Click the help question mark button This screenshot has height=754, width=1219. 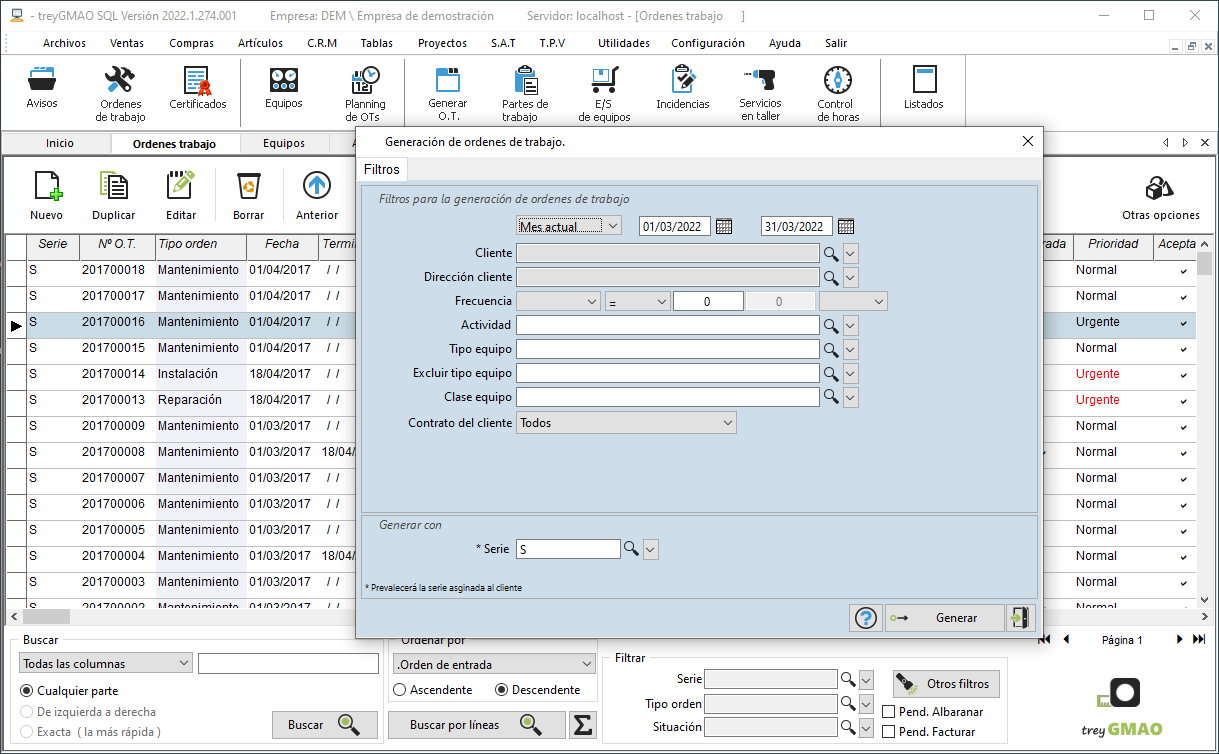coord(866,618)
